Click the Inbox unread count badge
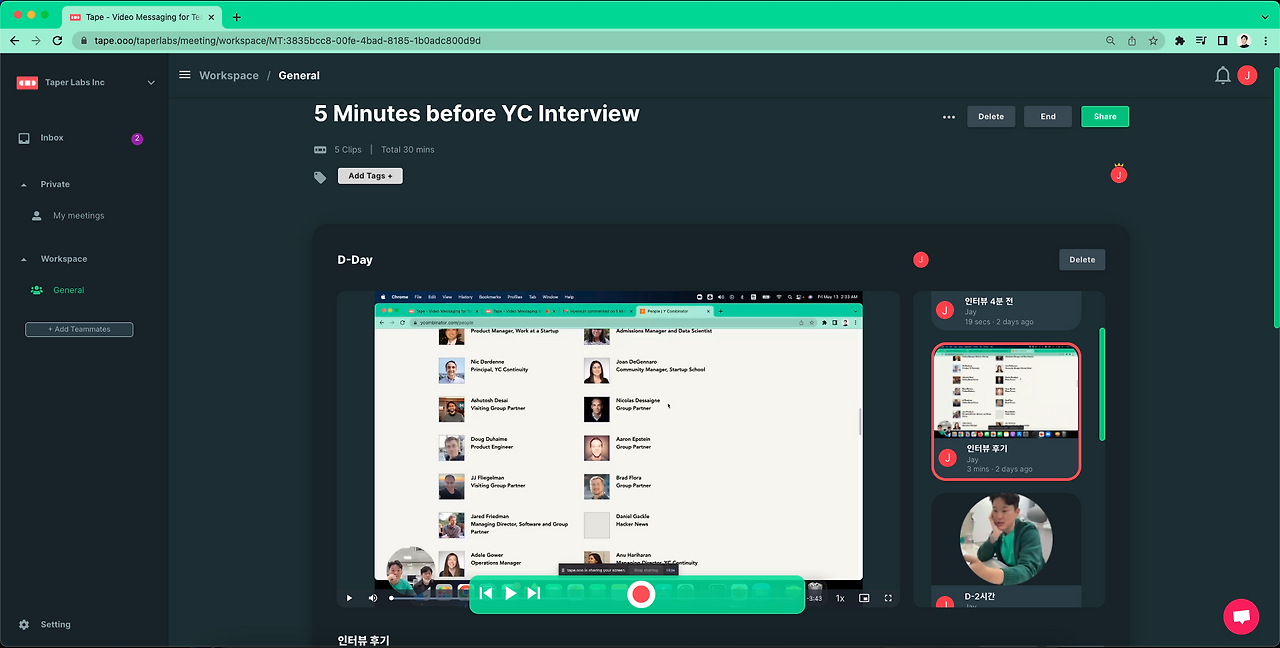The width and height of the screenshot is (1280, 648). point(137,139)
